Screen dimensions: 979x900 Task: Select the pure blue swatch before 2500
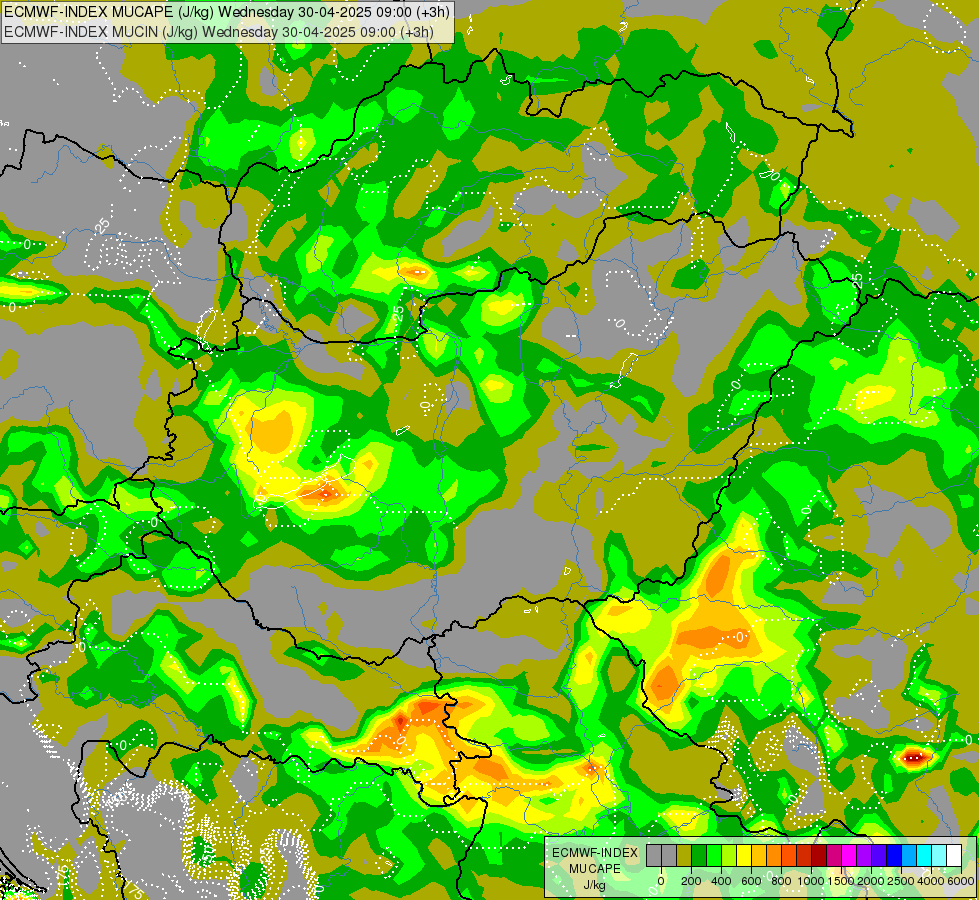[895, 855]
